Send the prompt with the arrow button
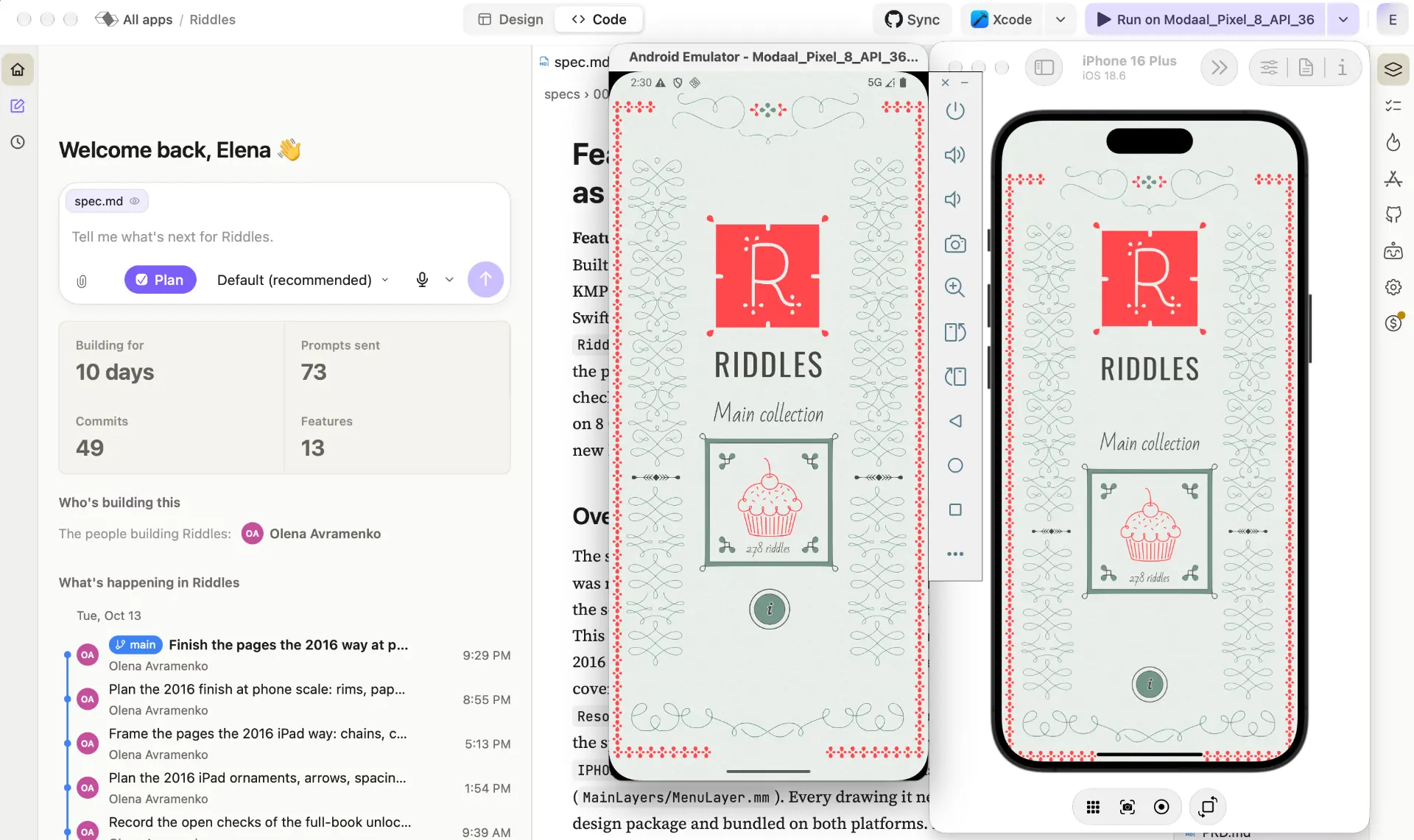This screenshot has height=840, width=1414. click(485, 280)
